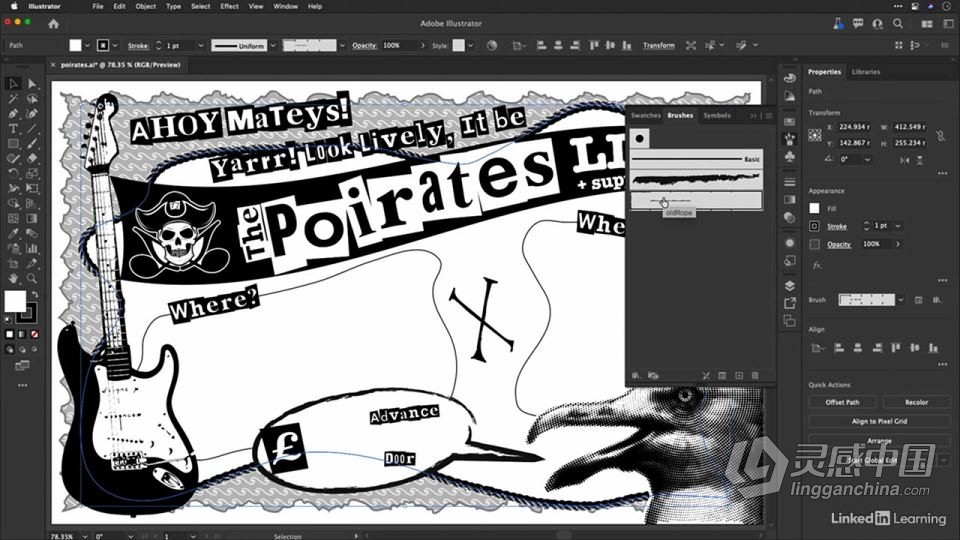Click the X position value field
960x540 pixels.
pos(853,127)
